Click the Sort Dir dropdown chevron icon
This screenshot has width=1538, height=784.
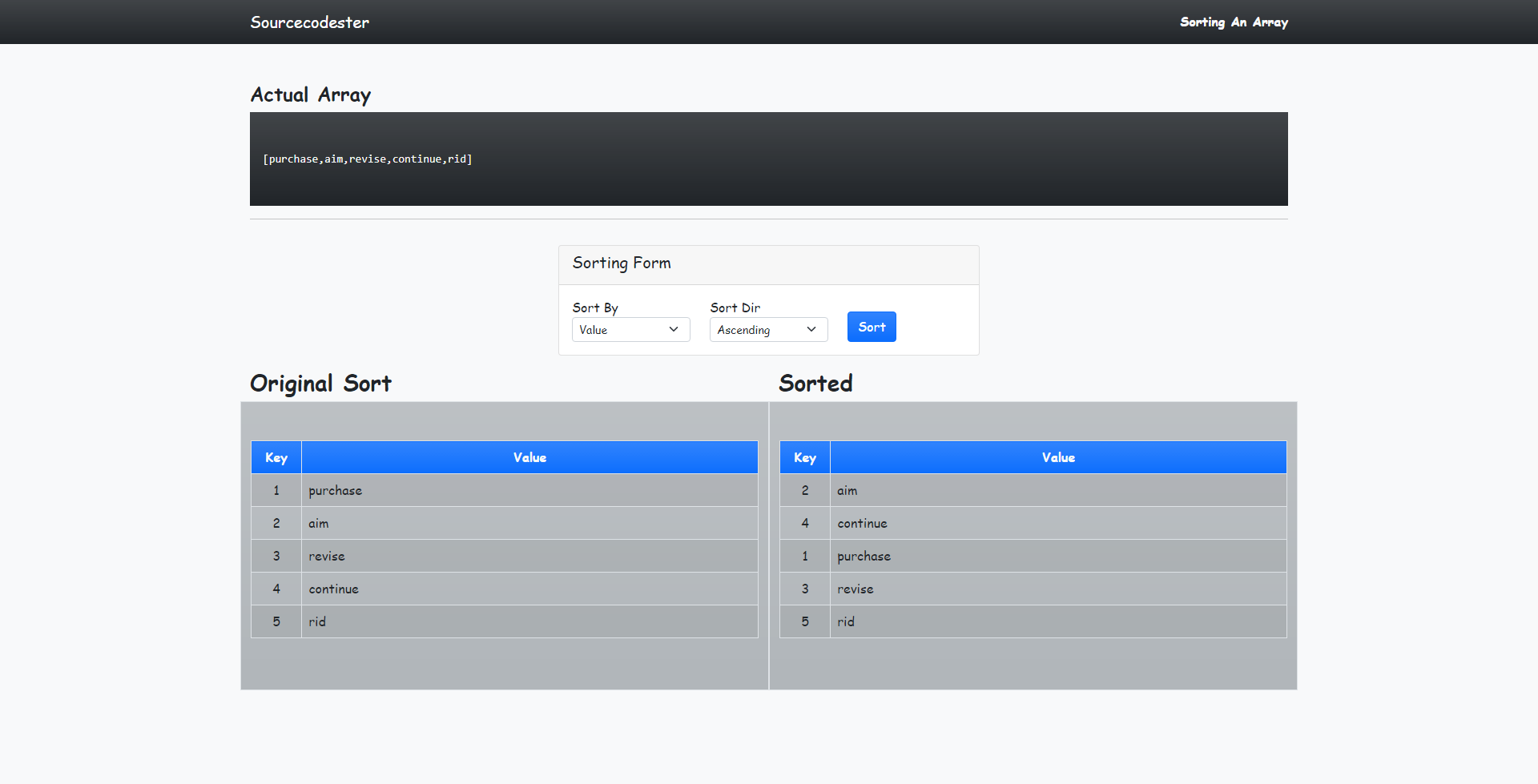click(812, 329)
